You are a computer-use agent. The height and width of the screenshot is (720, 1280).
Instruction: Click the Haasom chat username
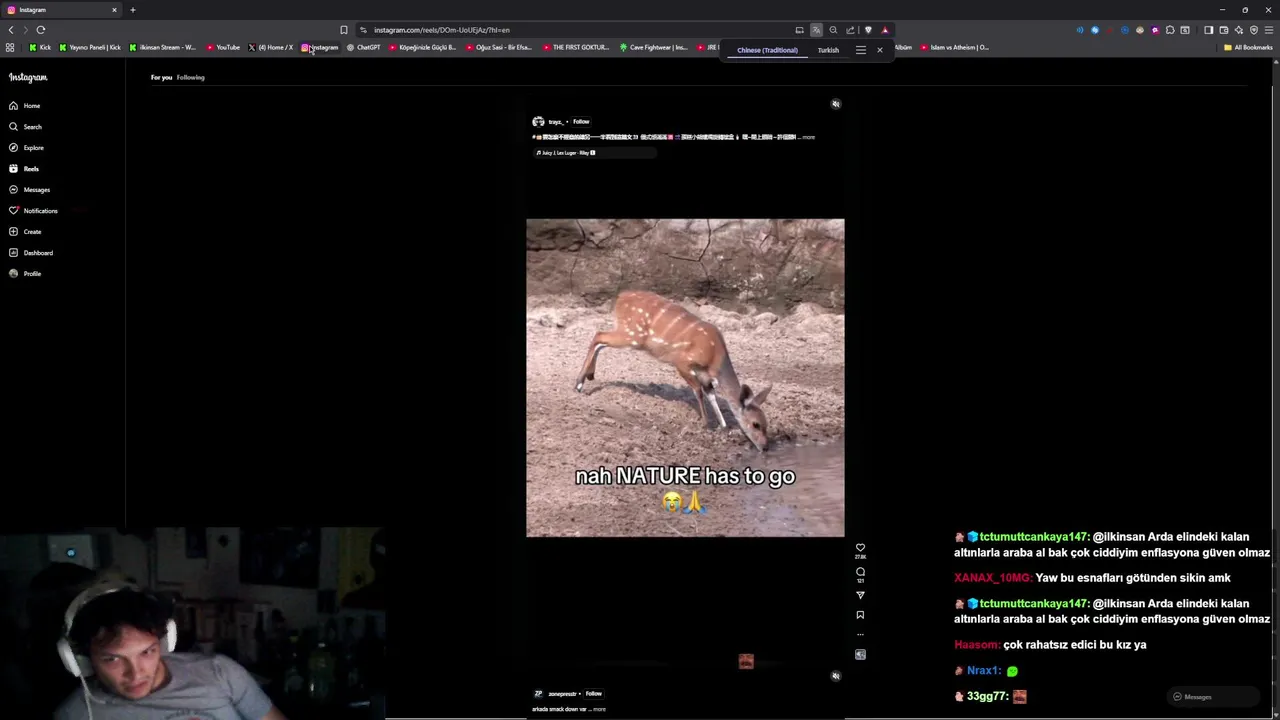[976, 645]
